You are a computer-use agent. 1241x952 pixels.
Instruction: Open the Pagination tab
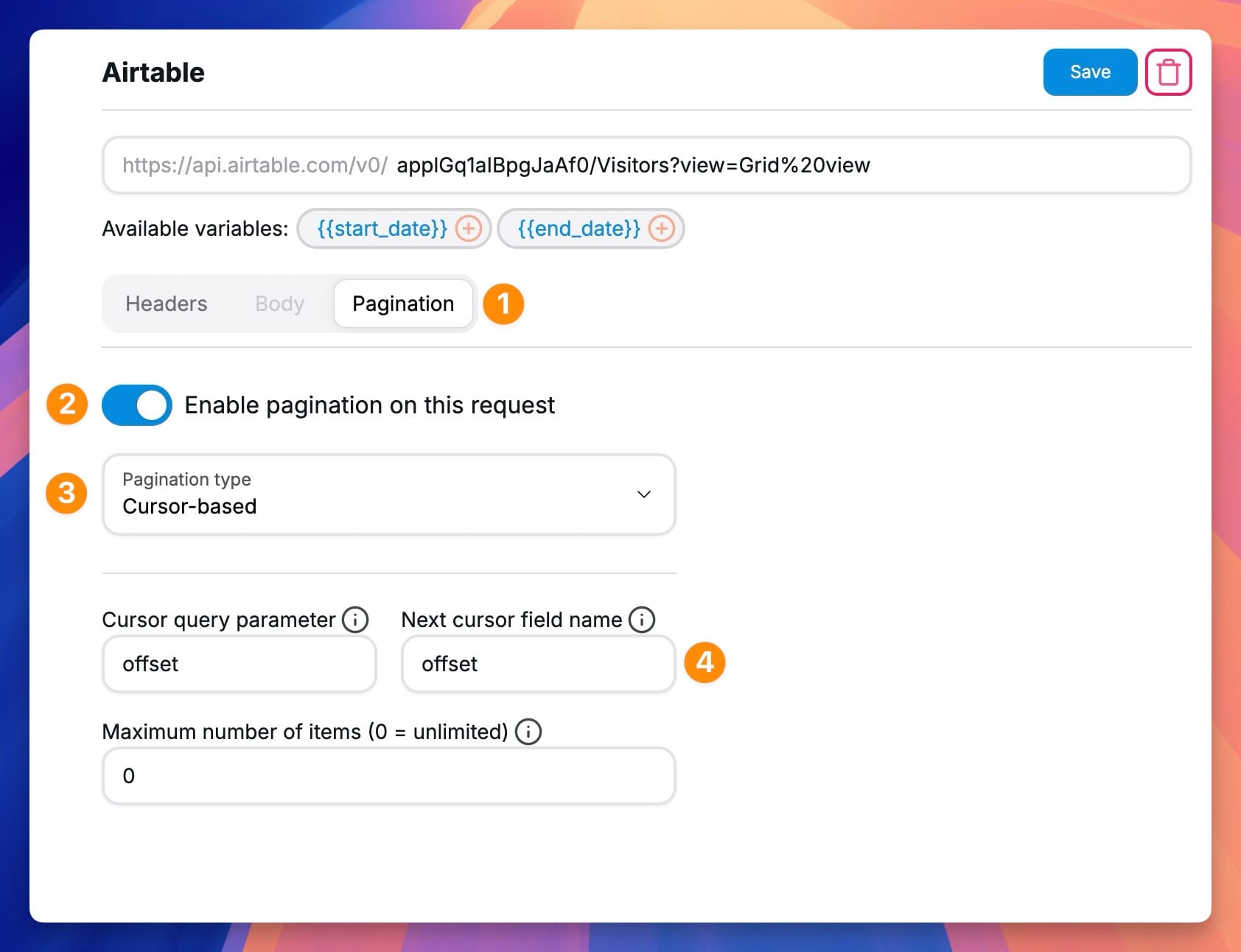403,304
